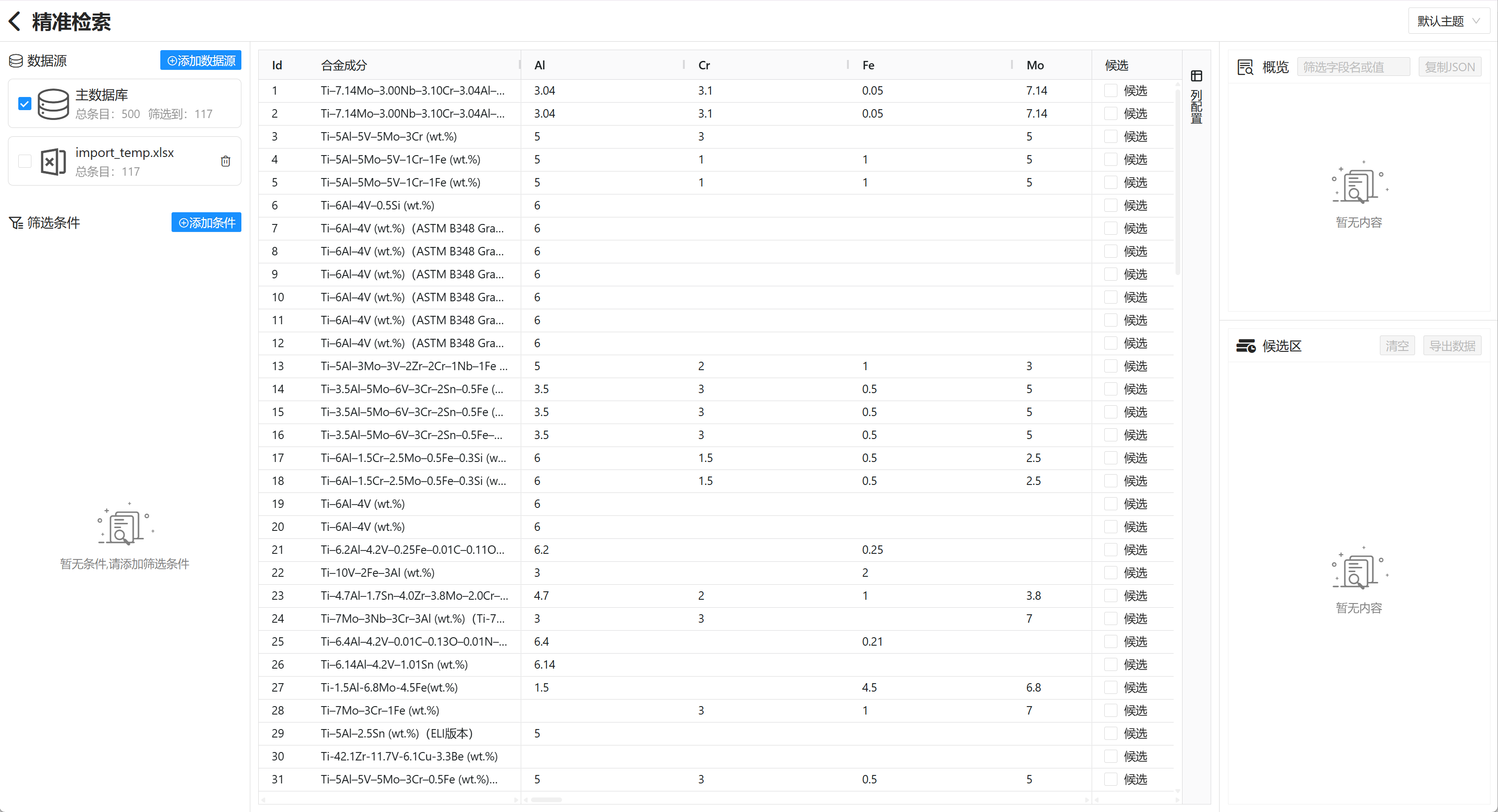Screen dimensions: 1498x812
Task: Click the 添加条件 button
Action: click(x=206, y=223)
